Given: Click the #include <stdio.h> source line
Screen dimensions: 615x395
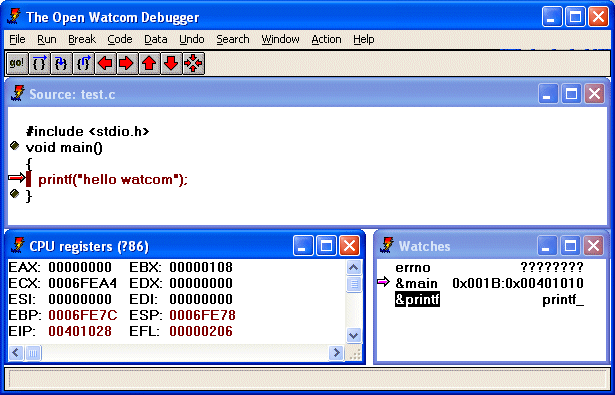Looking at the screenshot, I should point(87,131).
